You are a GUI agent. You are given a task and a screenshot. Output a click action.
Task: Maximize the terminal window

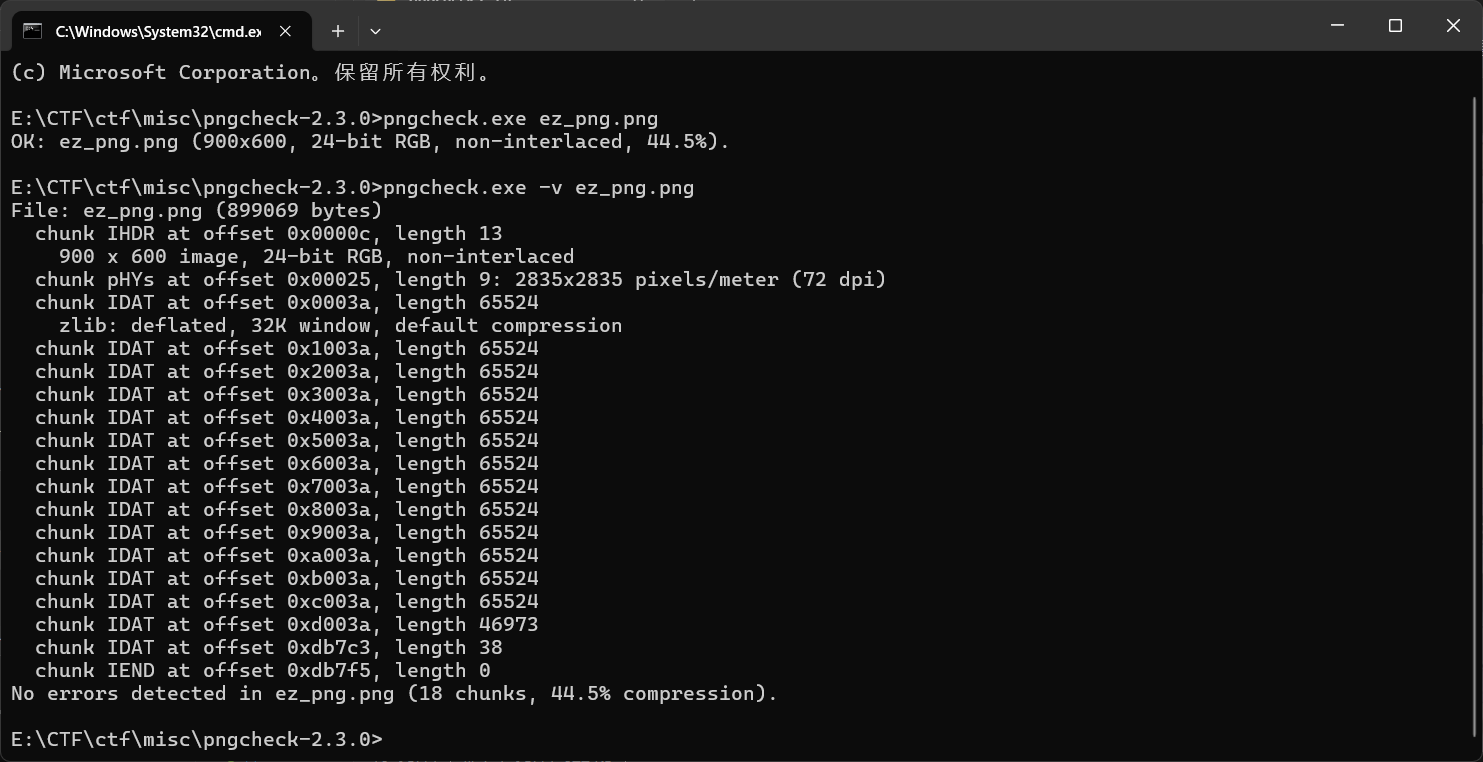coord(1396,26)
